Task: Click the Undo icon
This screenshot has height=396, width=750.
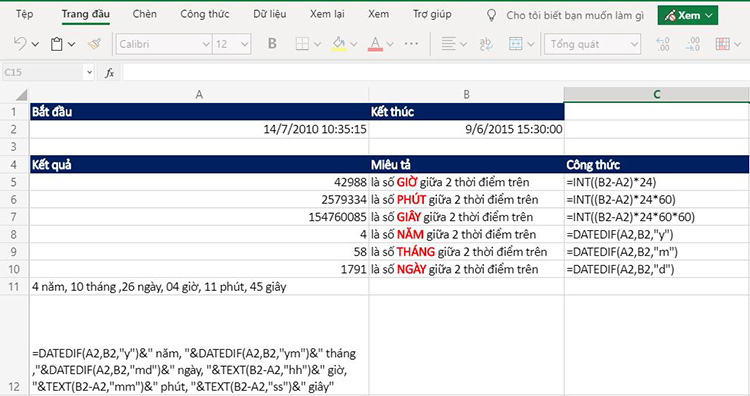Action: tap(20, 44)
